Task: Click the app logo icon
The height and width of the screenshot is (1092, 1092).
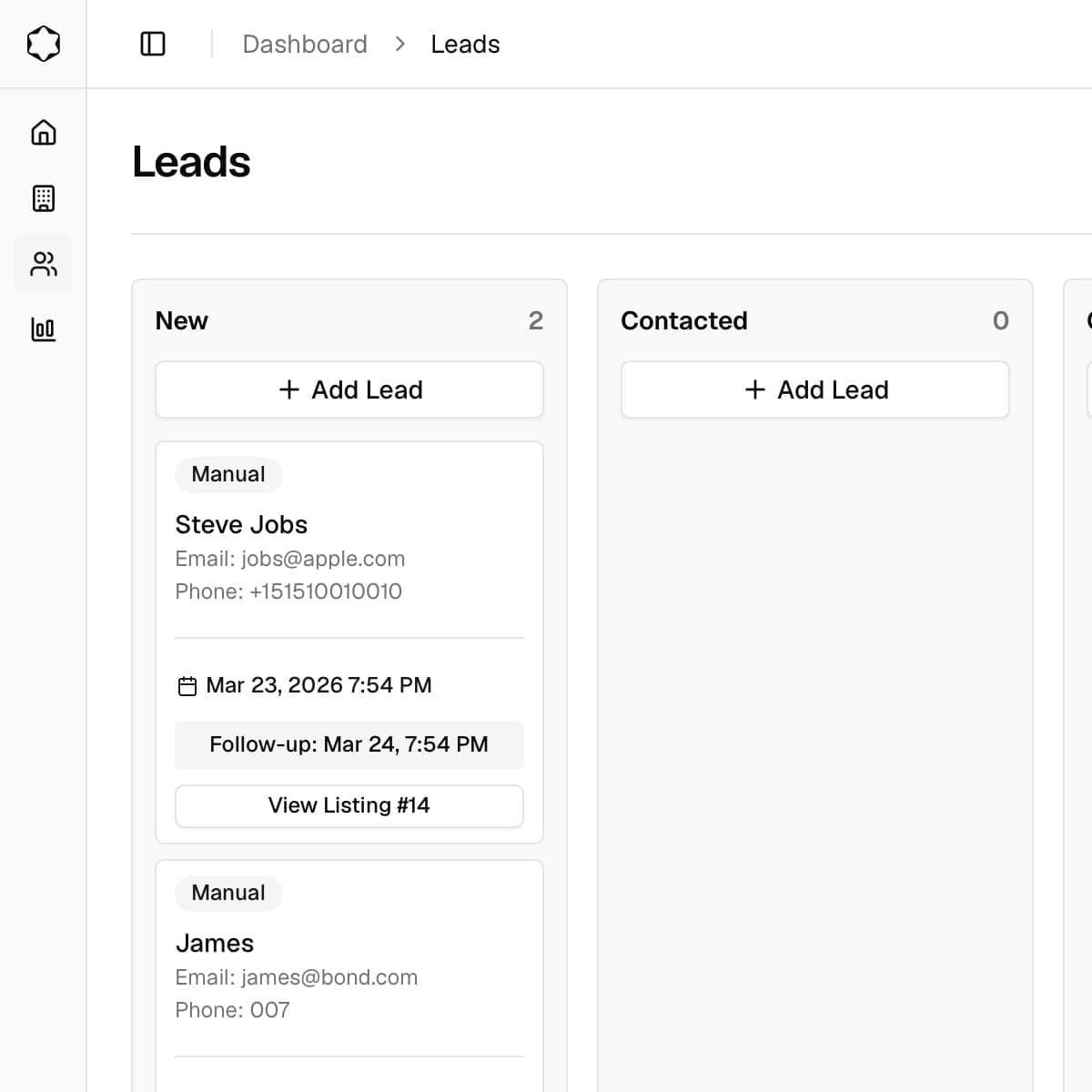Action: [x=43, y=44]
